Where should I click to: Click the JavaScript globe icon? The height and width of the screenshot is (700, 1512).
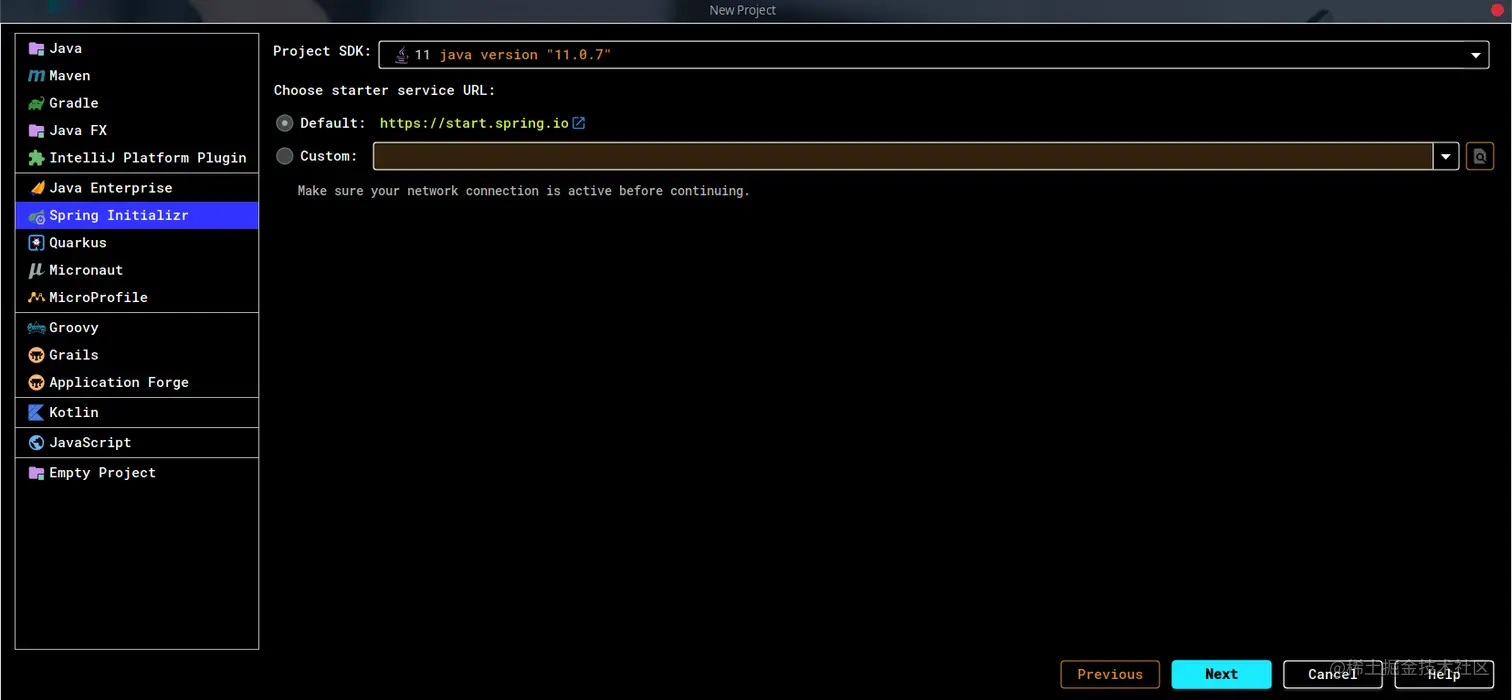(36, 442)
